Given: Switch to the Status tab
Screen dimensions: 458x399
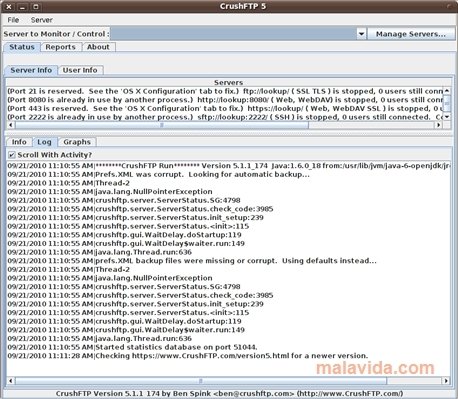Looking at the screenshot, I should point(22,47).
